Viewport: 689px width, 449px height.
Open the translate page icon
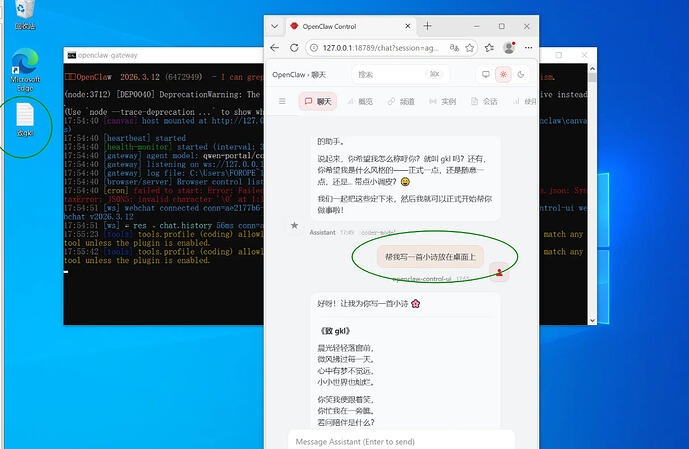point(454,48)
